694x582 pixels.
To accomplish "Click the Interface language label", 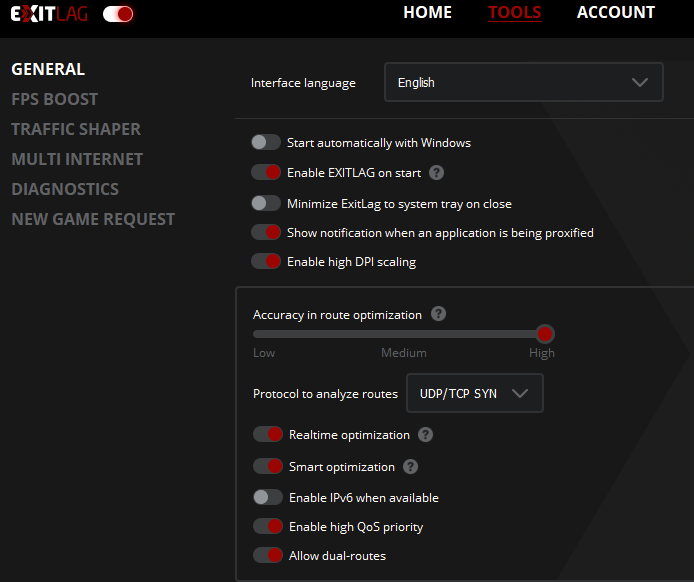I will [303, 83].
